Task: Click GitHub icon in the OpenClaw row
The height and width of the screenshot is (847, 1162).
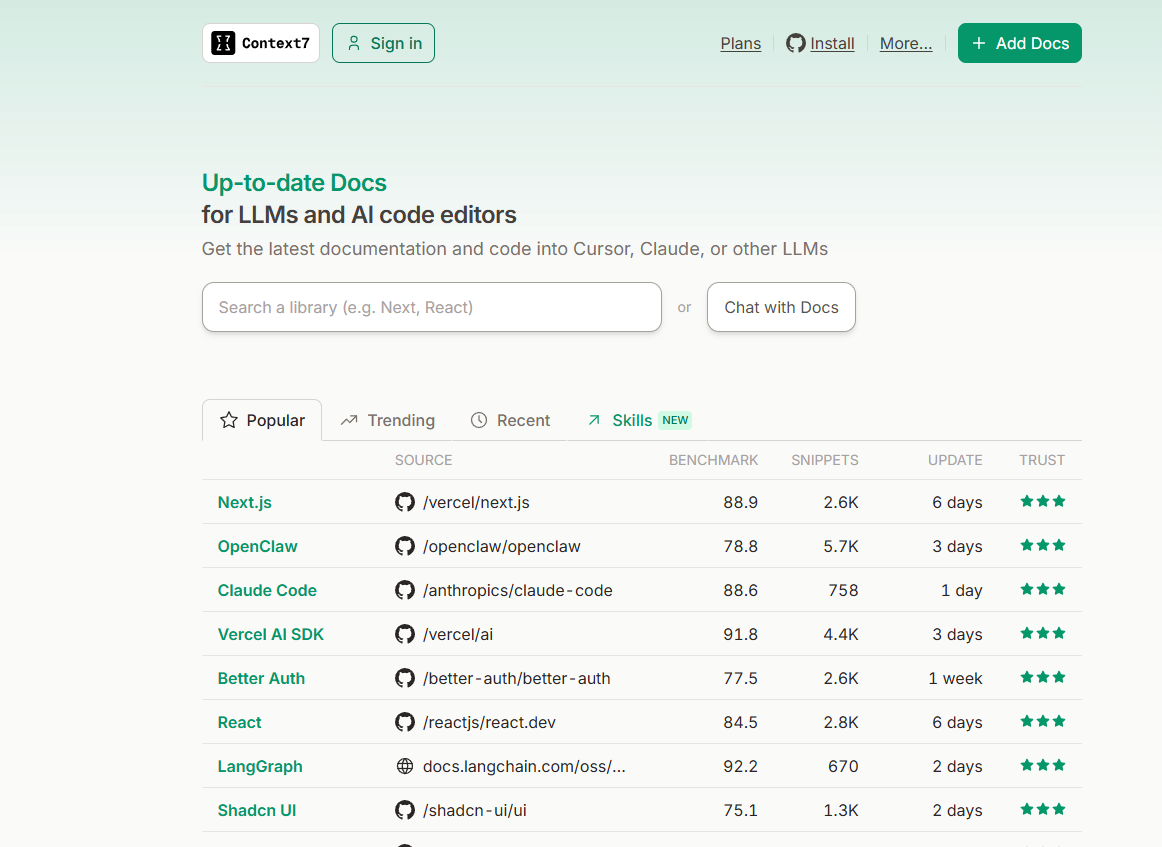Action: (405, 546)
